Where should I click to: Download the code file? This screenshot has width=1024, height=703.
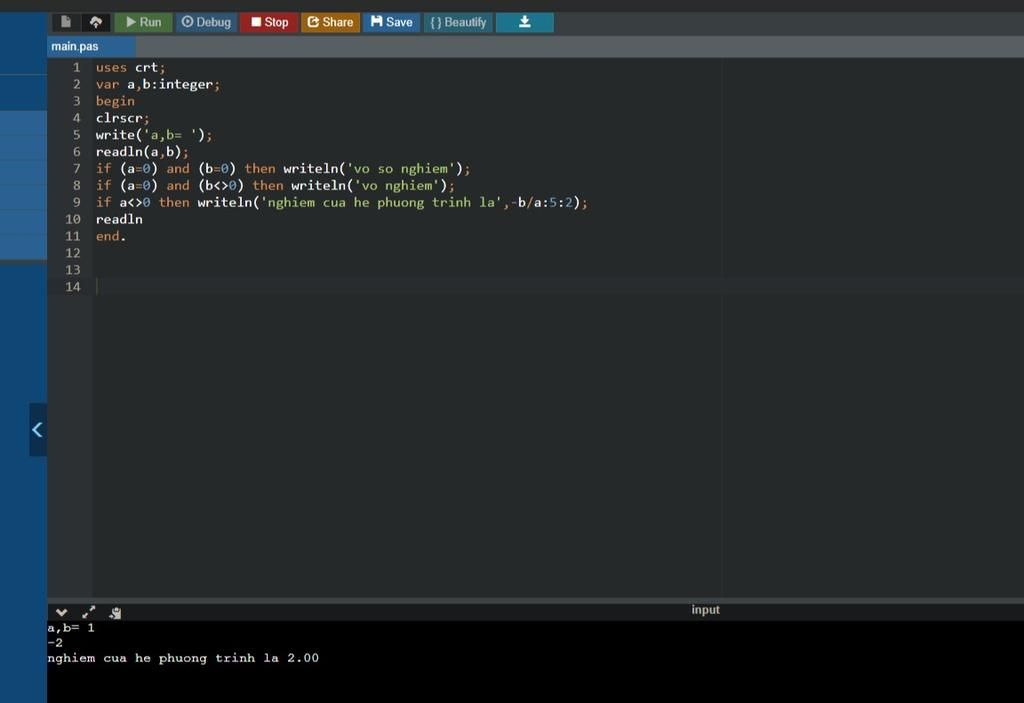click(524, 22)
